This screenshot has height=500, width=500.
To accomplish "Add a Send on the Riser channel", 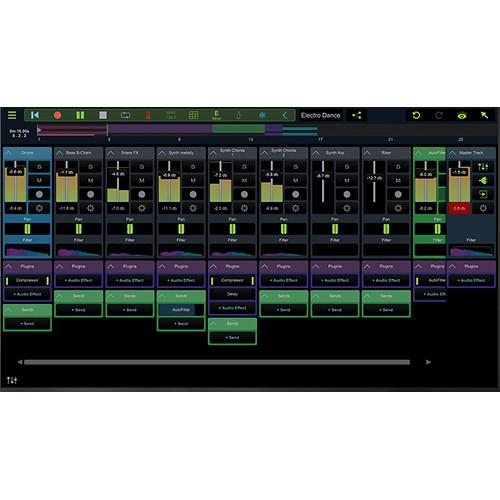I will (x=386, y=310).
